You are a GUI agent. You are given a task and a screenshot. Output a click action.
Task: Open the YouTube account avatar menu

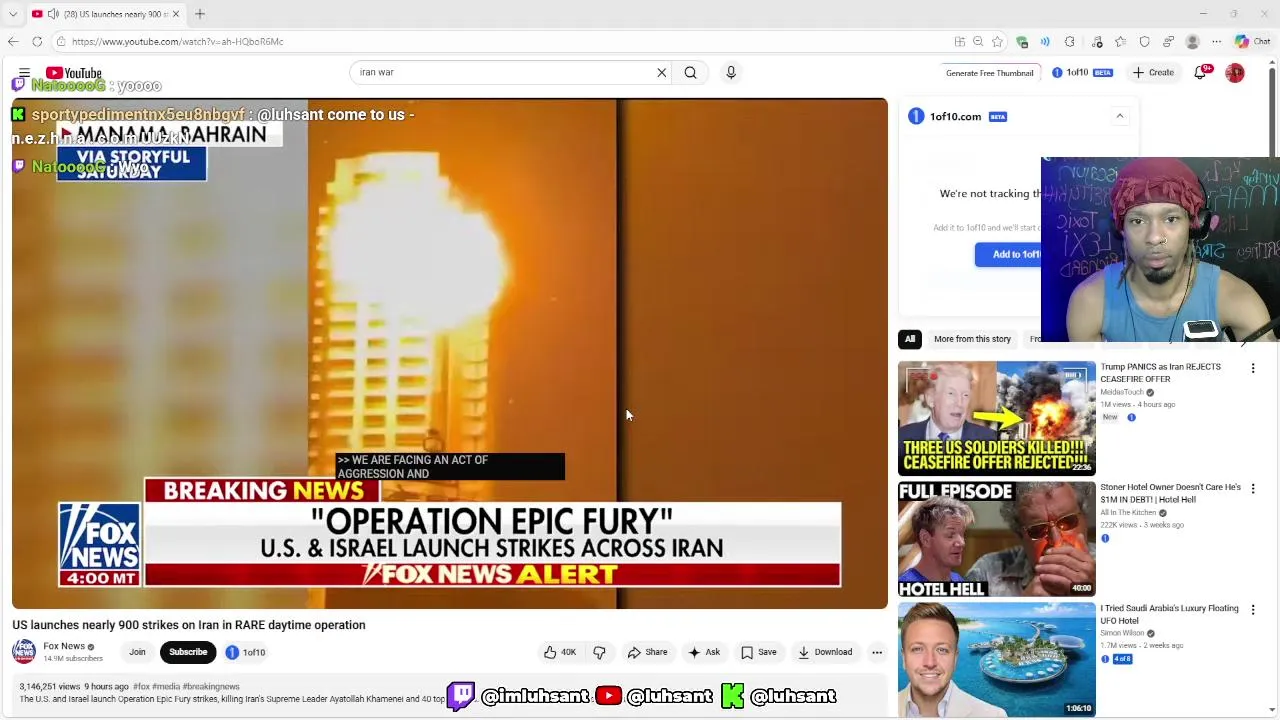pos(1235,72)
